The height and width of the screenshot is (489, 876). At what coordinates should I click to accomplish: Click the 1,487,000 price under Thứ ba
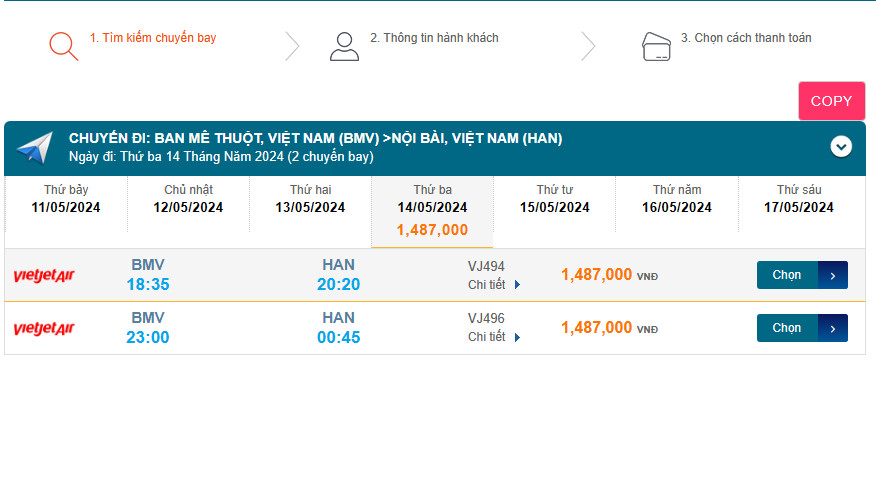[x=432, y=230]
